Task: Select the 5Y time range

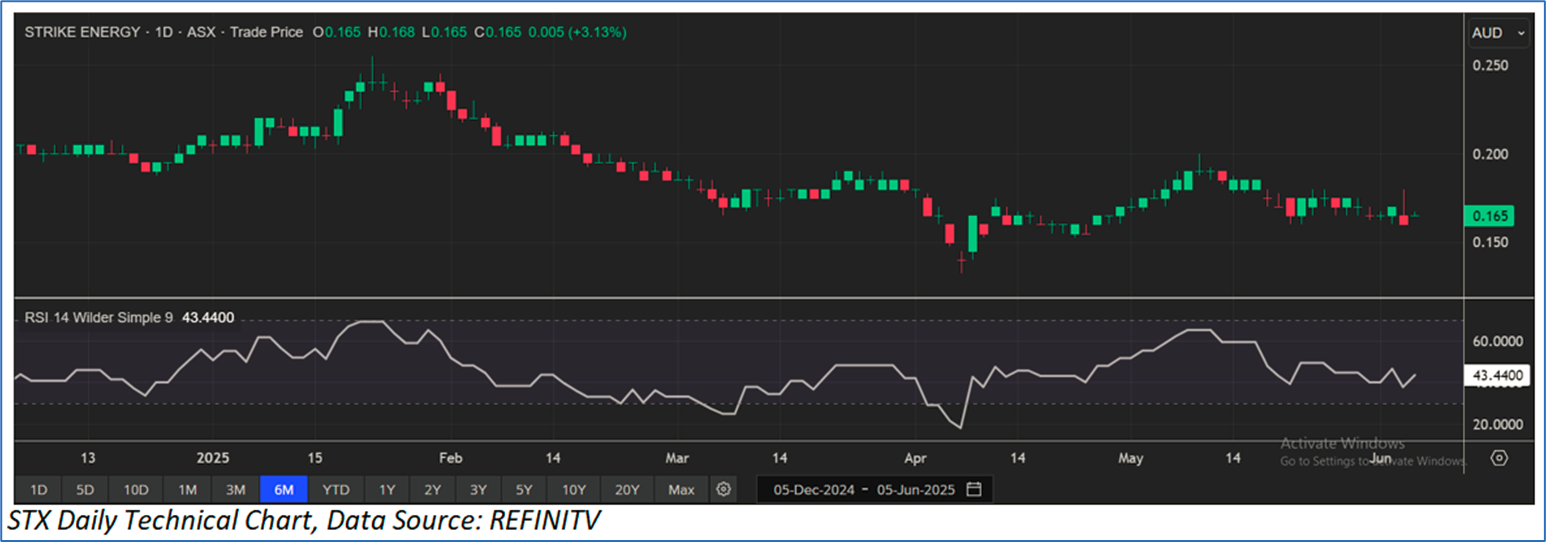Action: pos(524,490)
